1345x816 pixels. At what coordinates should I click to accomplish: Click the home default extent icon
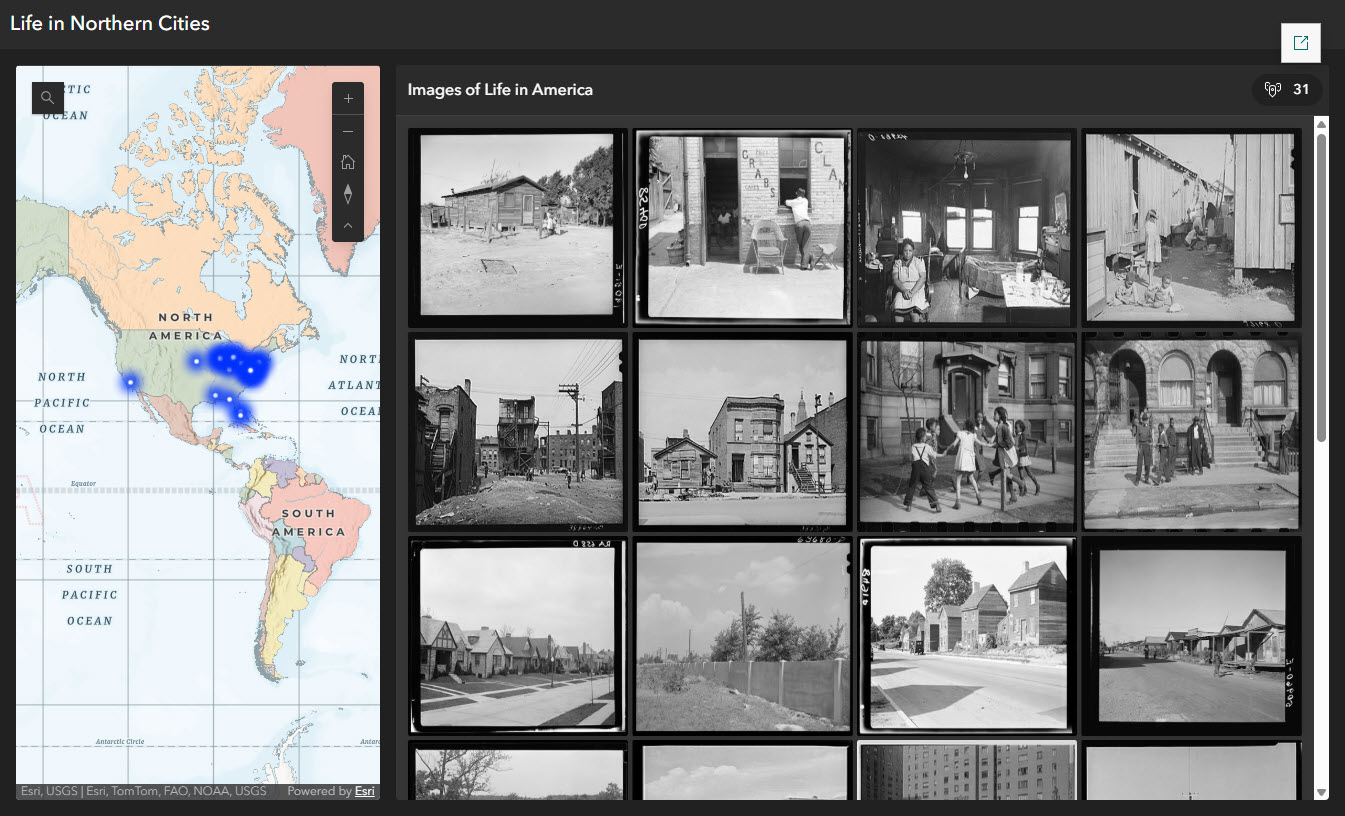348,161
